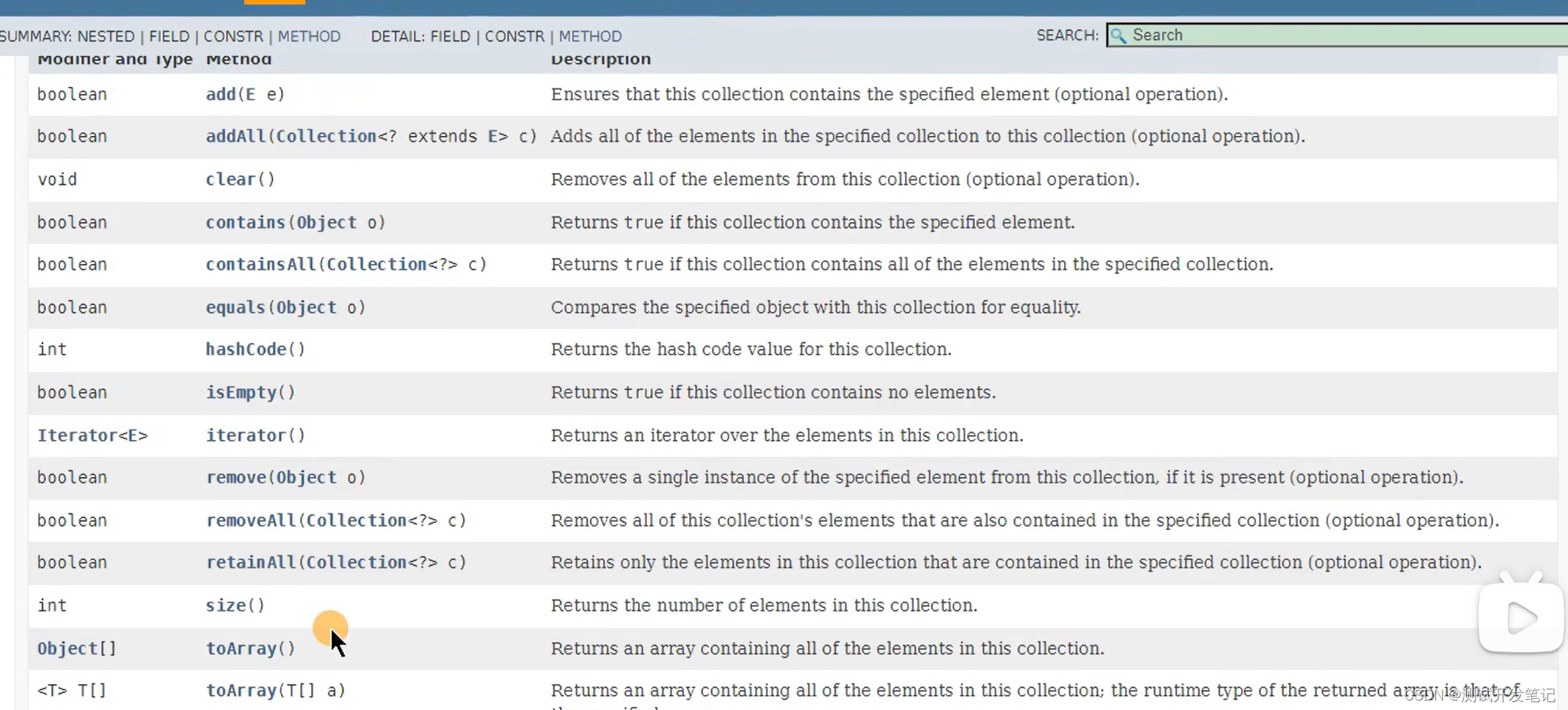Click Object type in equals parameter

point(306,307)
